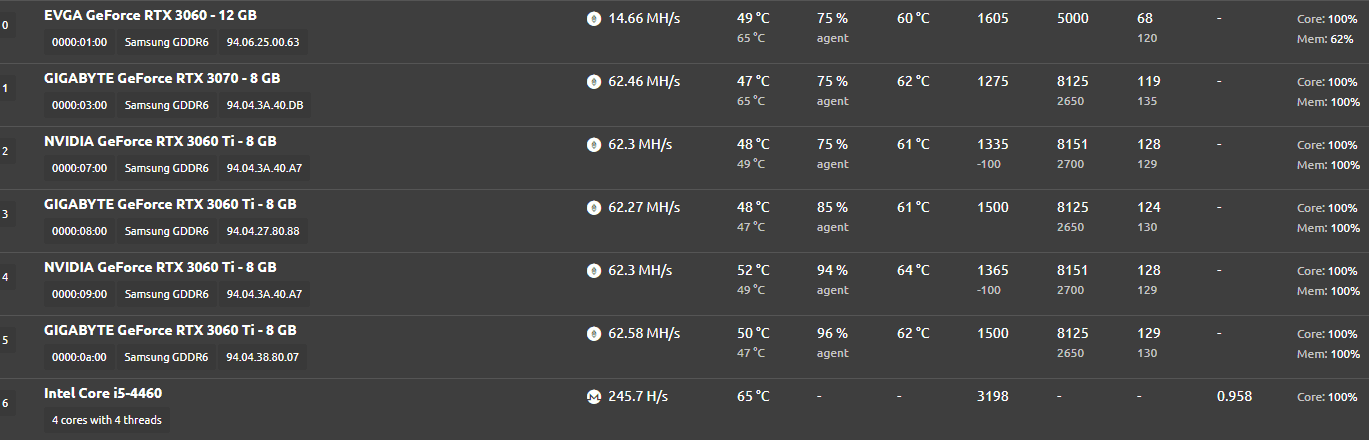Click the Intel Core i5-4460 device name

pos(103,393)
